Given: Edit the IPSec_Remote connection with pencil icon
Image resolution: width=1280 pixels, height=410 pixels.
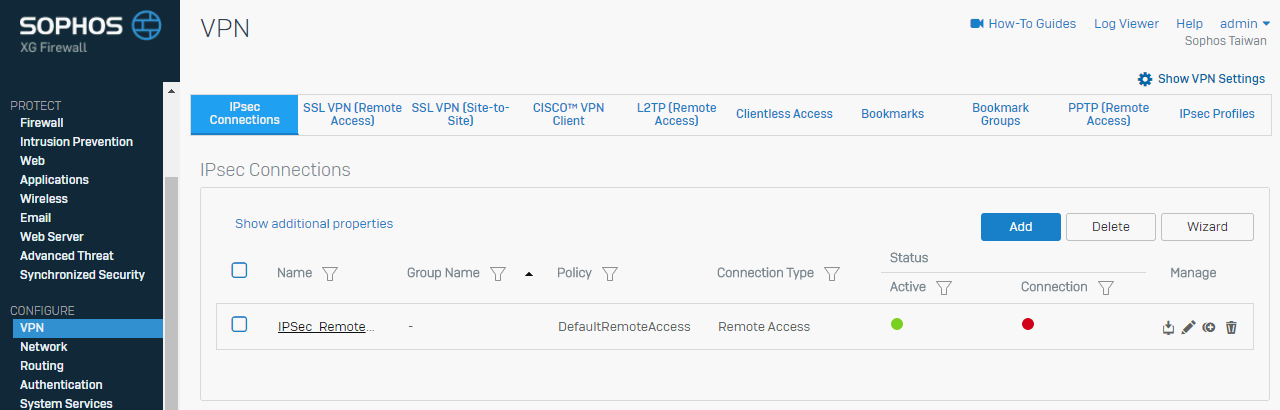Looking at the screenshot, I should 1188,327.
